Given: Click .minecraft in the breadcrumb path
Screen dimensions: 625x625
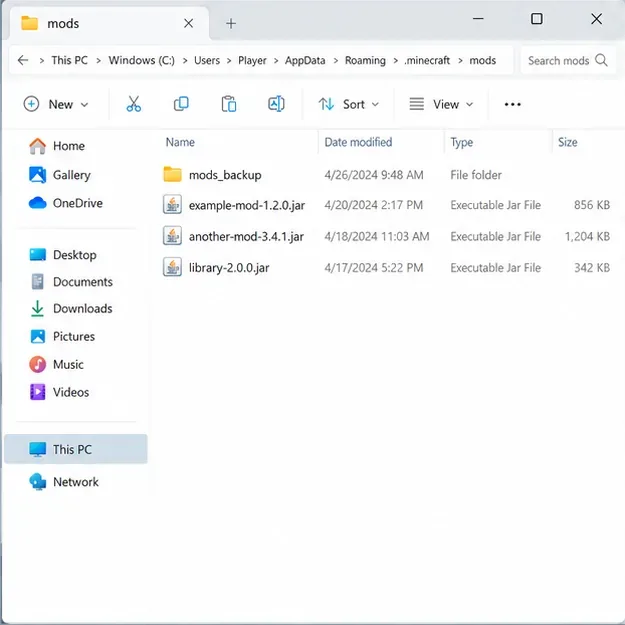Looking at the screenshot, I should 427,60.
